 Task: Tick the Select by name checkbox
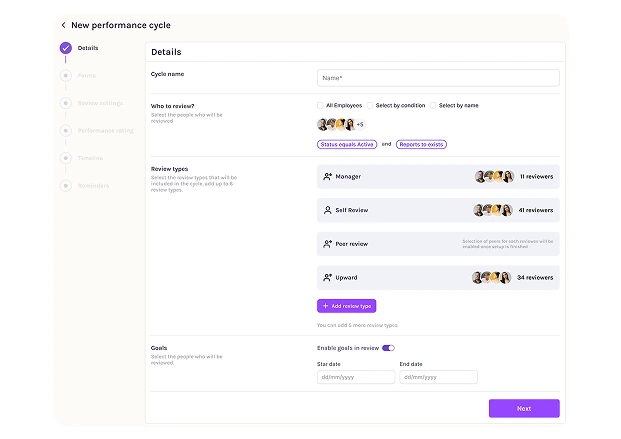click(433, 105)
